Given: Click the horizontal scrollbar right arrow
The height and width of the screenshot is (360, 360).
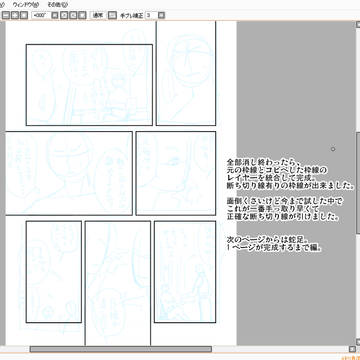Looking at the screenshot, I should (352, 349).
